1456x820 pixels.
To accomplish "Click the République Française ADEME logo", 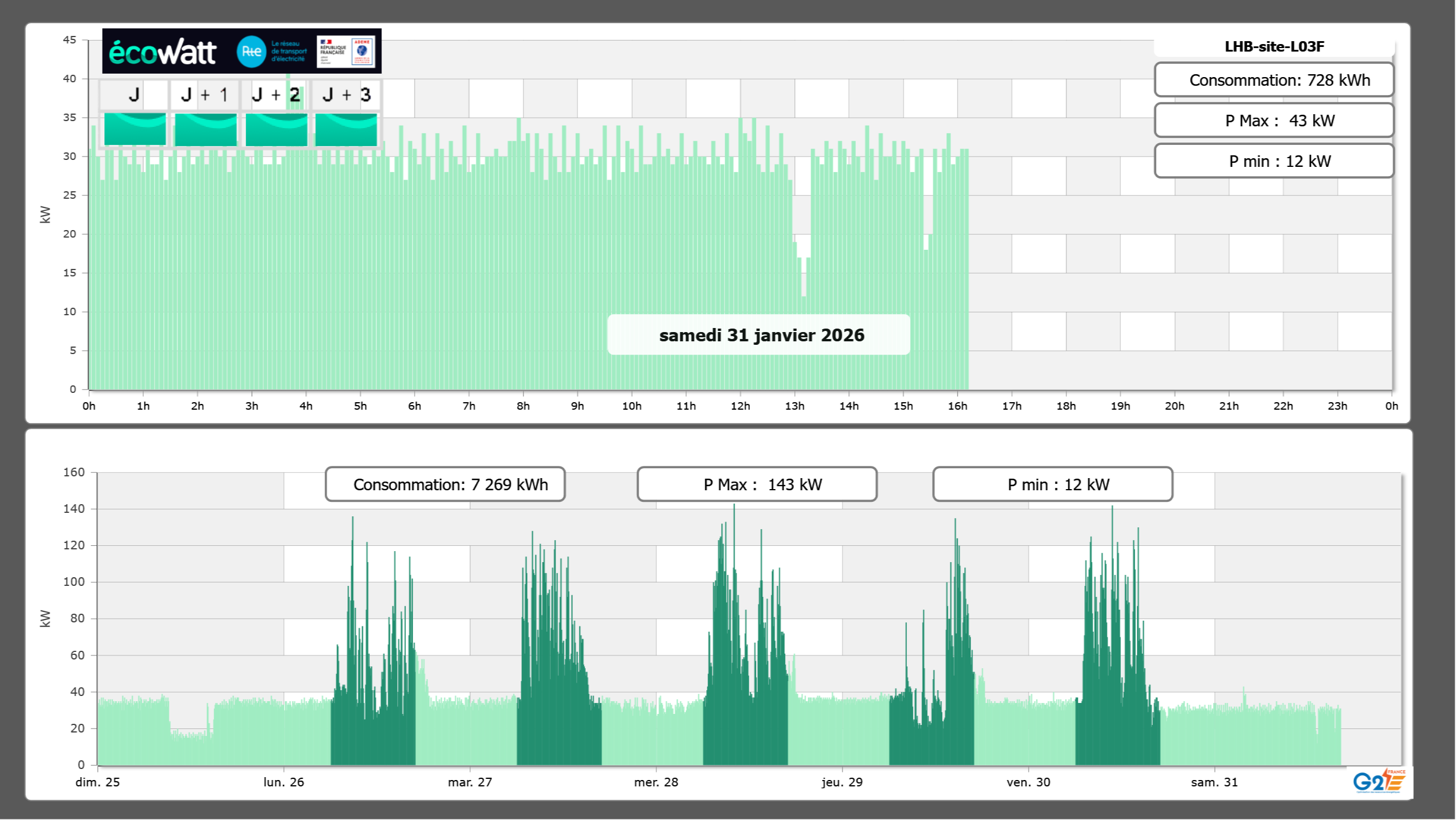I will tap(346, 52).
